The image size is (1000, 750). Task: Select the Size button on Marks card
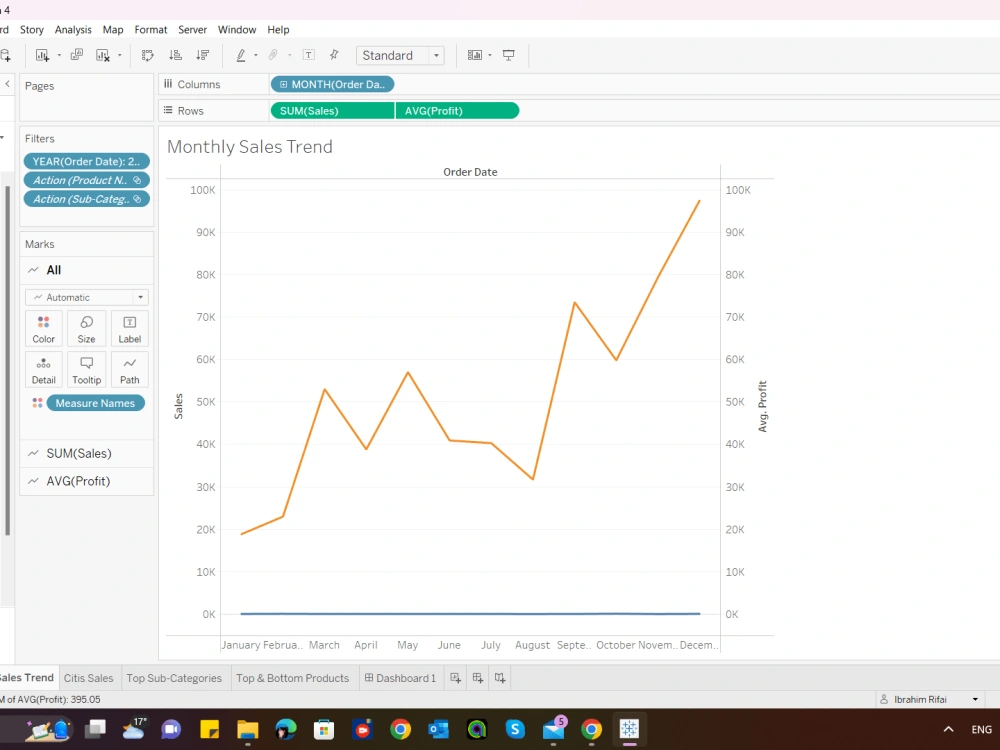[x=86, y=328]
